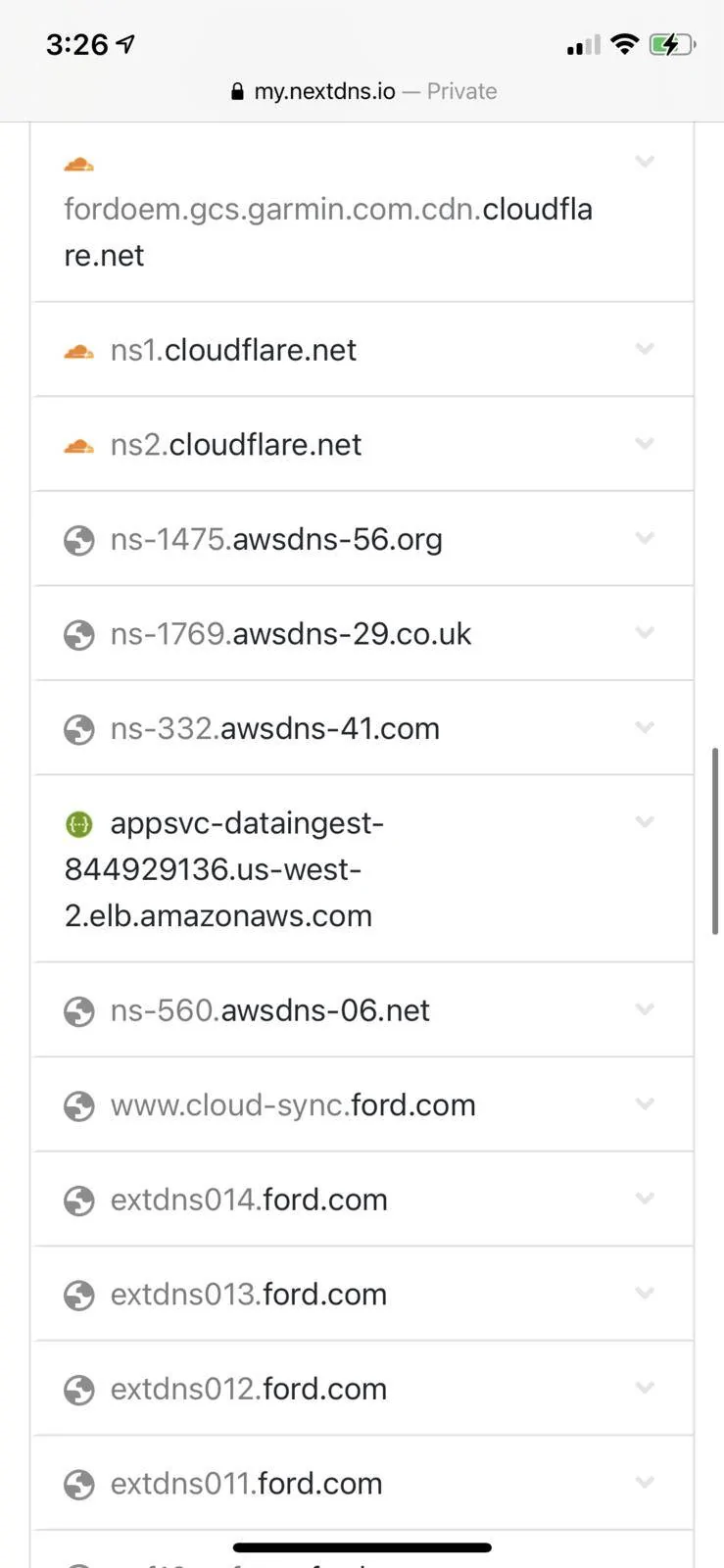Expand the extdns013.ford.com entry chevron
The height and width of the screenshot is (1568, 724).
pos(645,1293)
